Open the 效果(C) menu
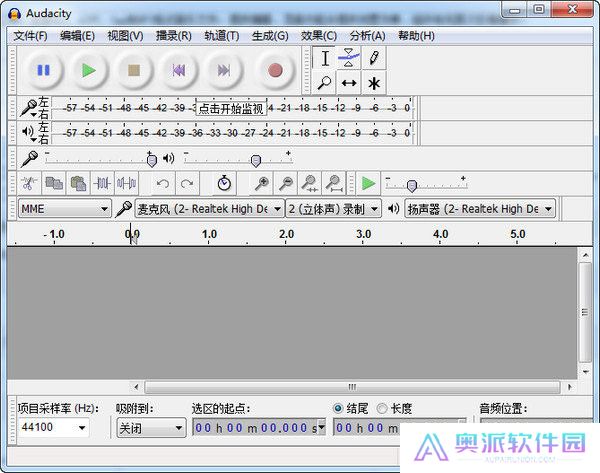The image size is (600, 473). (318, 36)
